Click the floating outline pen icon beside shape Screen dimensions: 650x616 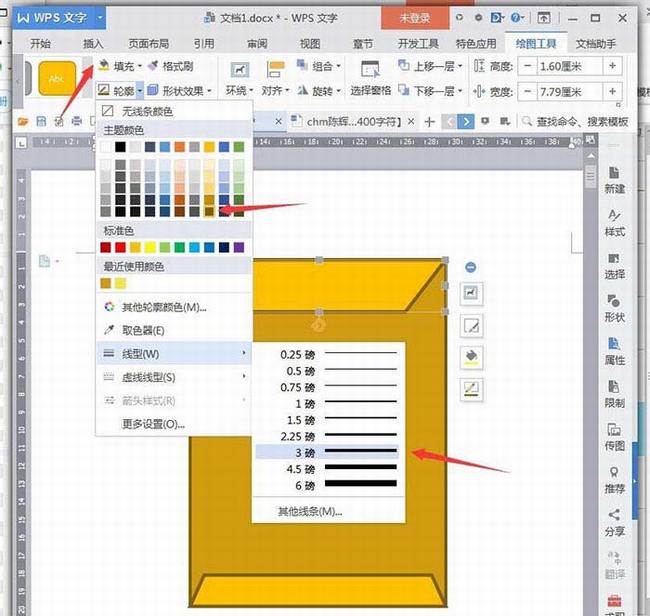point(471,390)
